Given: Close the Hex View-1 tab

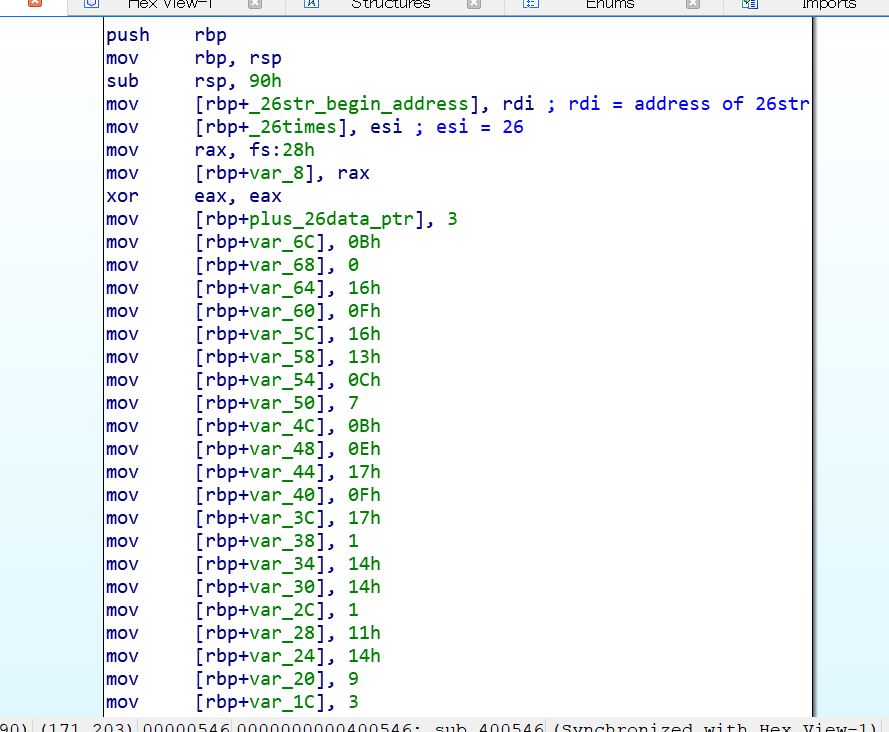Looking at the screenshot, I should click(x=255, y=5).
